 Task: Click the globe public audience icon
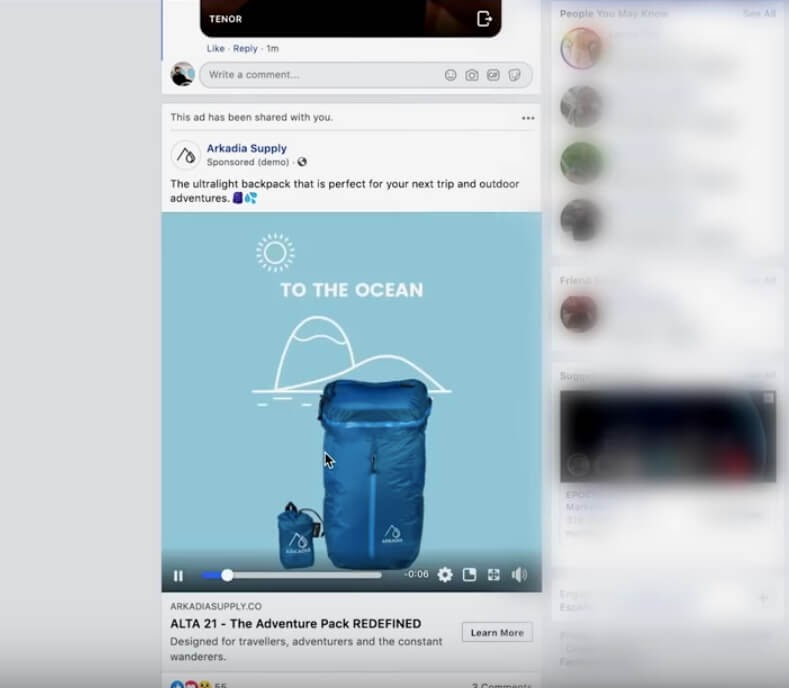(x=302, y=162)
